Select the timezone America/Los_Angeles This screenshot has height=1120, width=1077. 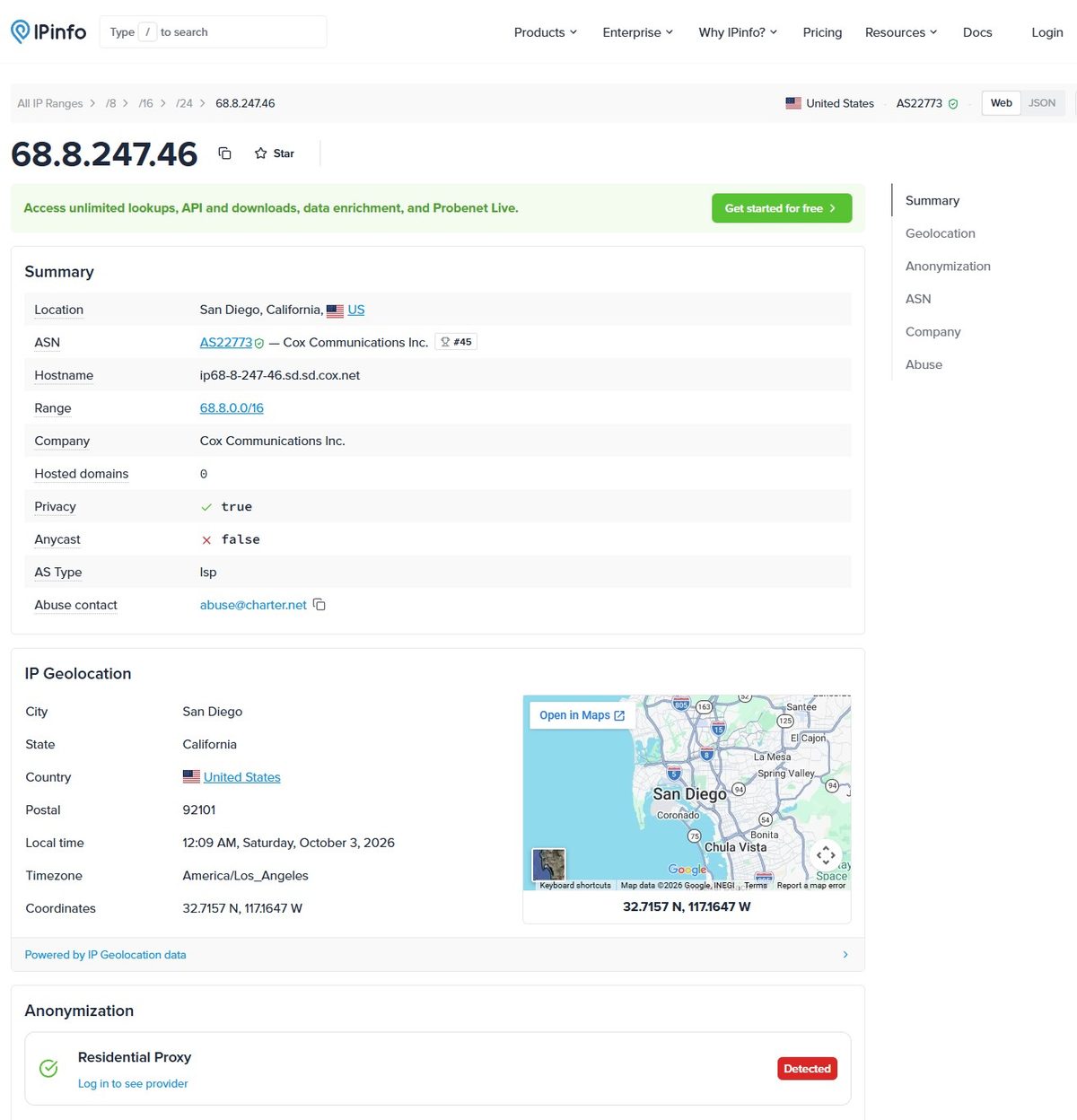click(x=245, y=876)
